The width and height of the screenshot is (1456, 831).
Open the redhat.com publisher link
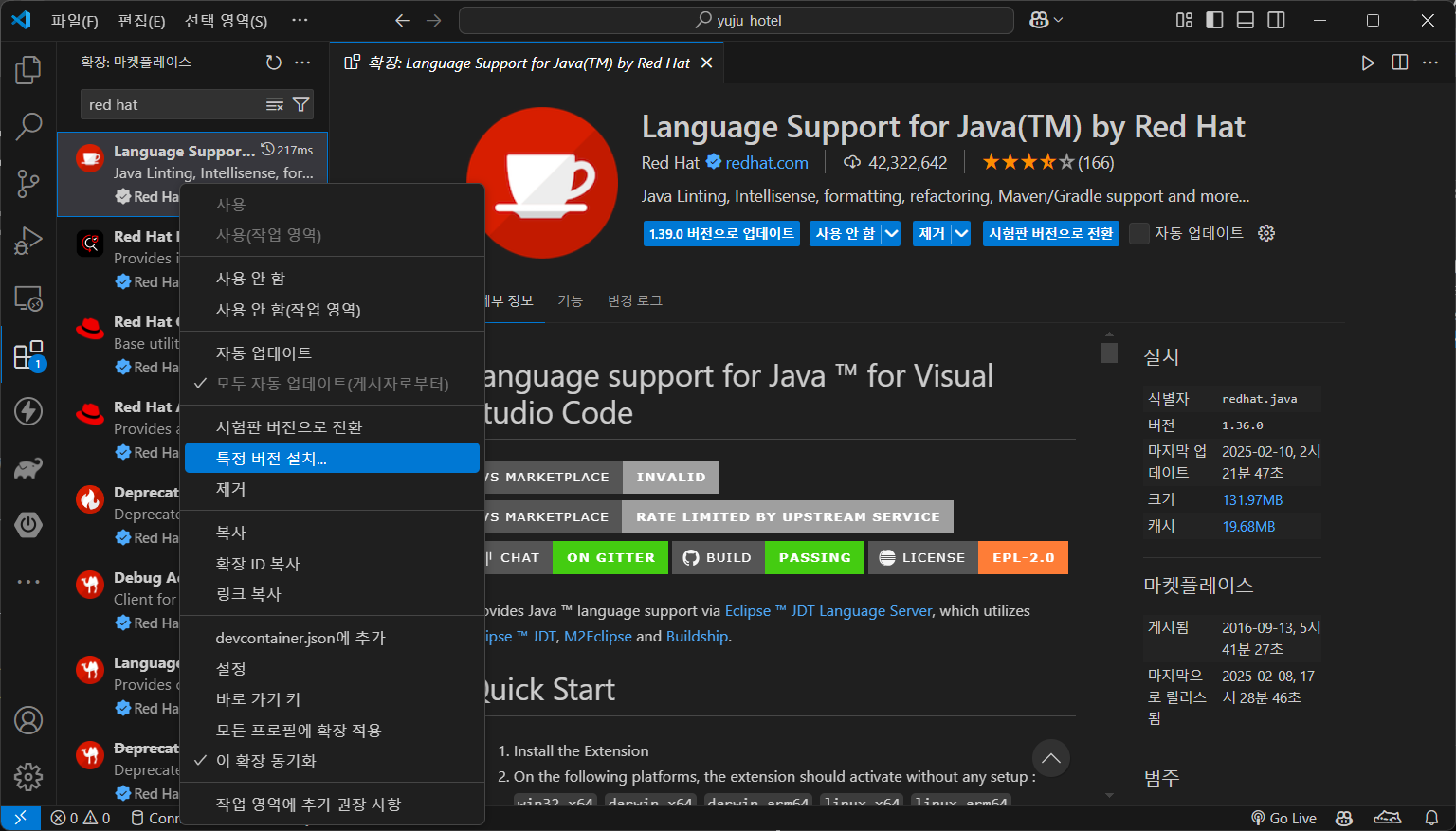point(767,163)
